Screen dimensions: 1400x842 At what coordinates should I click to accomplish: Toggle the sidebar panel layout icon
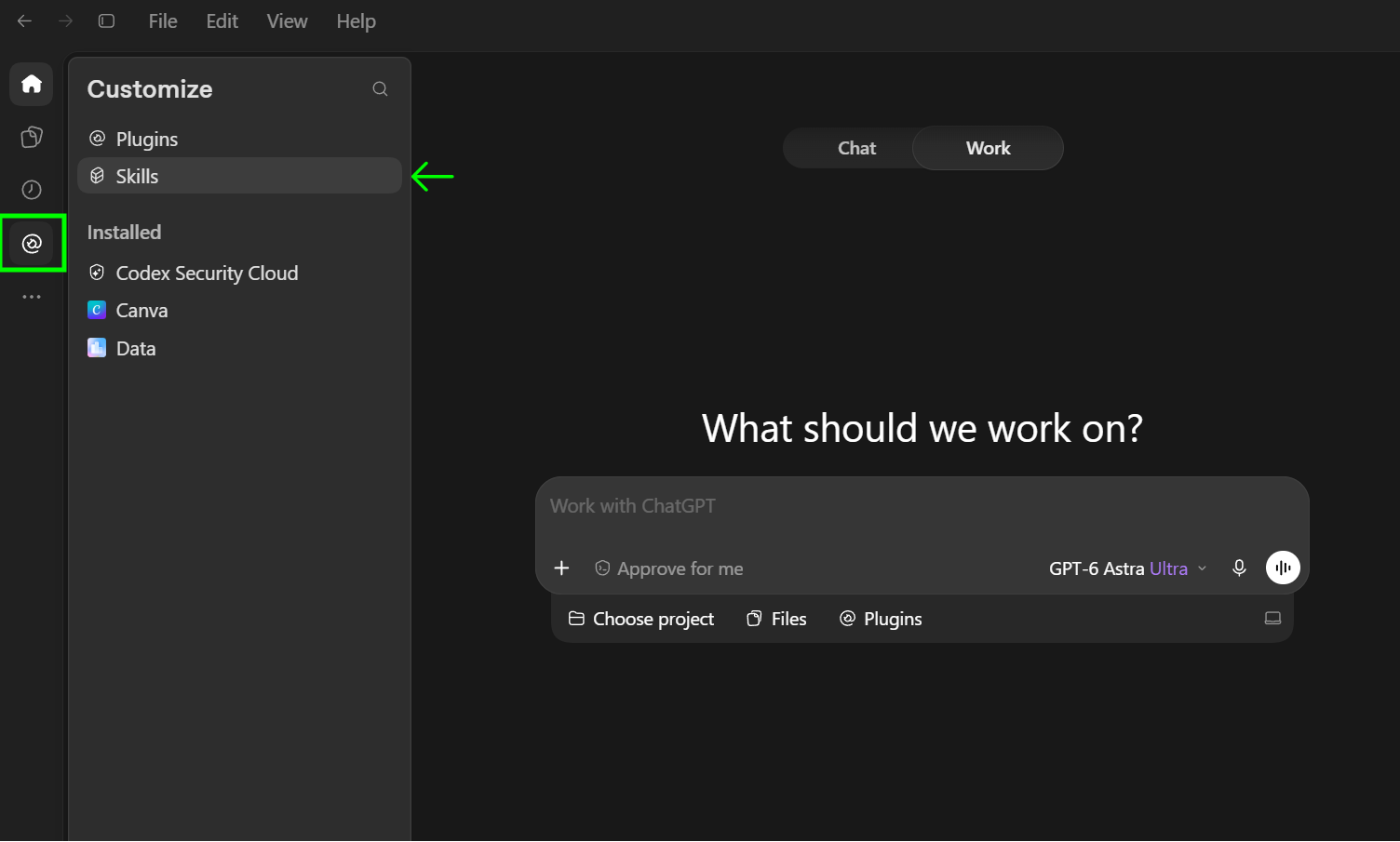[107, 21]
